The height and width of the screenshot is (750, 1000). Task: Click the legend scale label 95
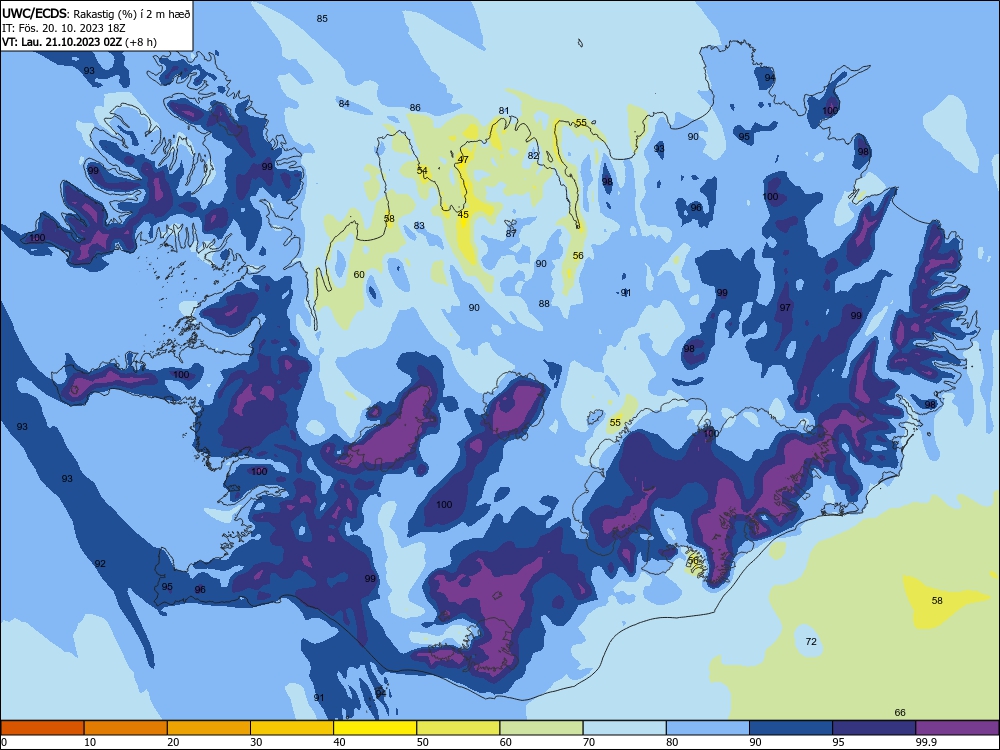[x=839, y=742]
